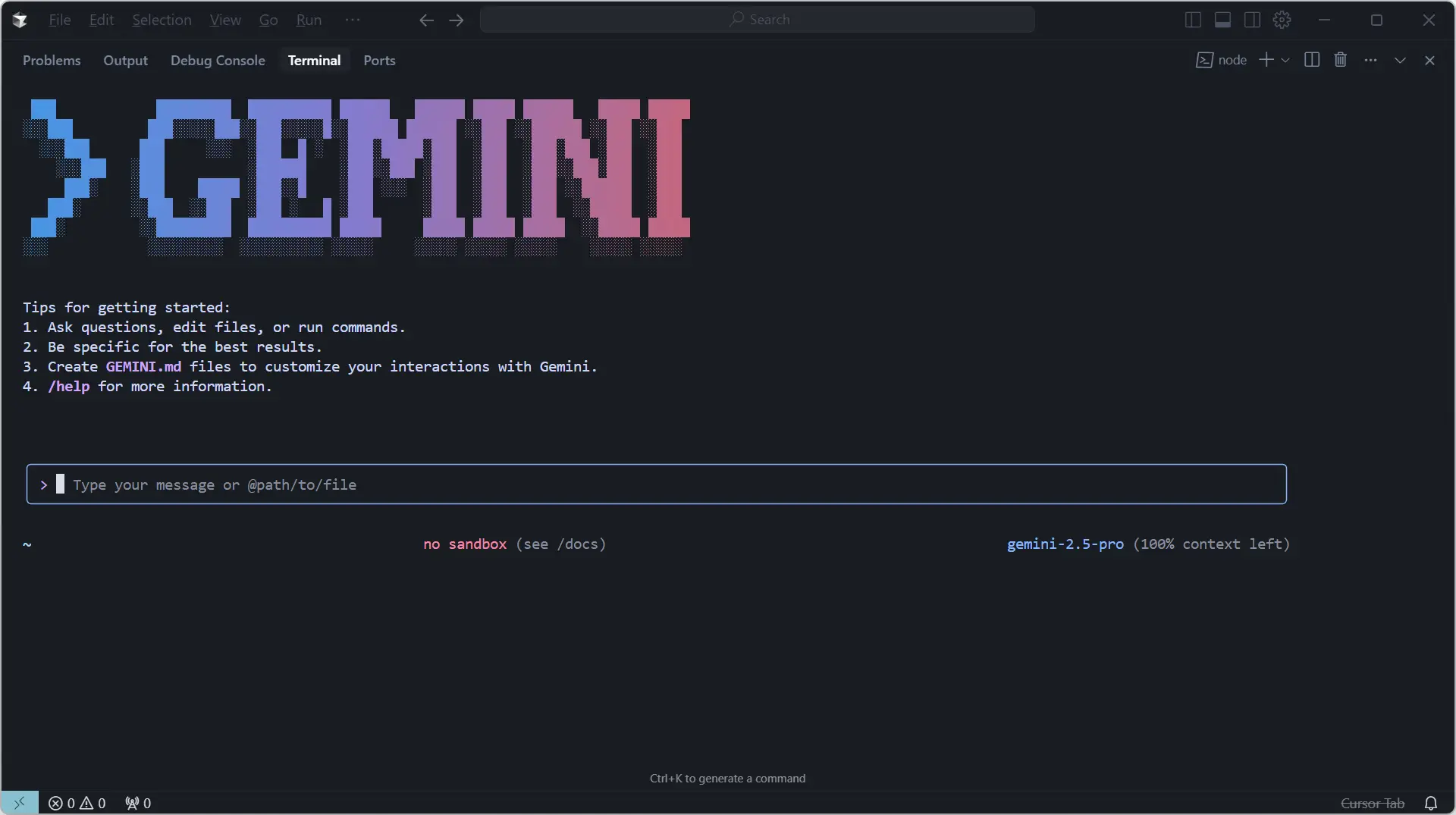
Task: Click the /help text in tips
Action: (x=68, y=387)
